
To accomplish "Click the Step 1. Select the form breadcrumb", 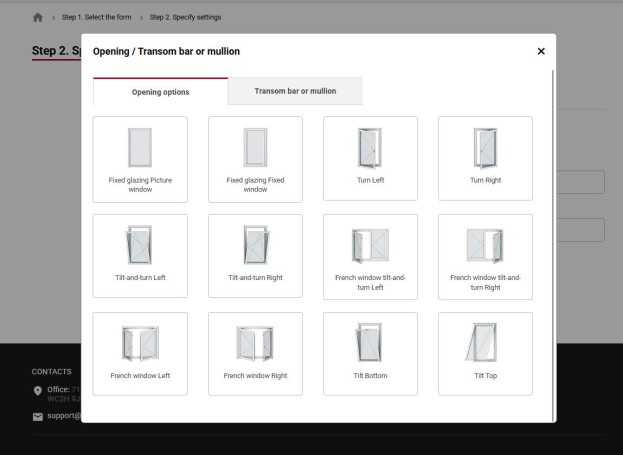I will click(x=97, y=17).
